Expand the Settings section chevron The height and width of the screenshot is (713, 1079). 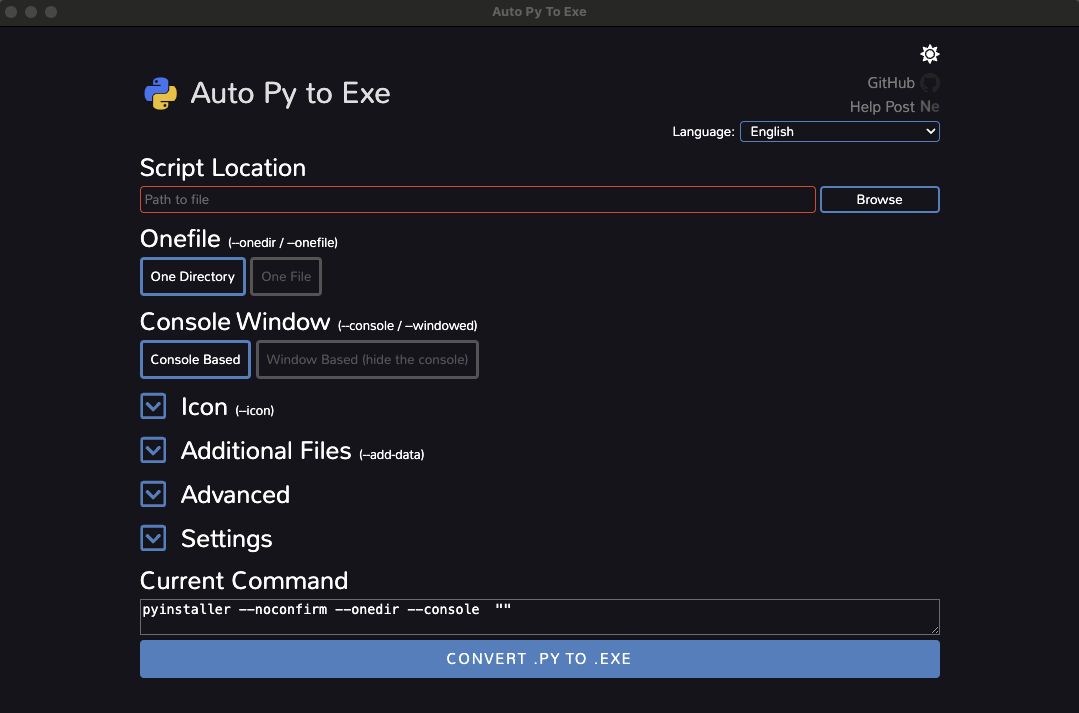[x=153, y=538]
